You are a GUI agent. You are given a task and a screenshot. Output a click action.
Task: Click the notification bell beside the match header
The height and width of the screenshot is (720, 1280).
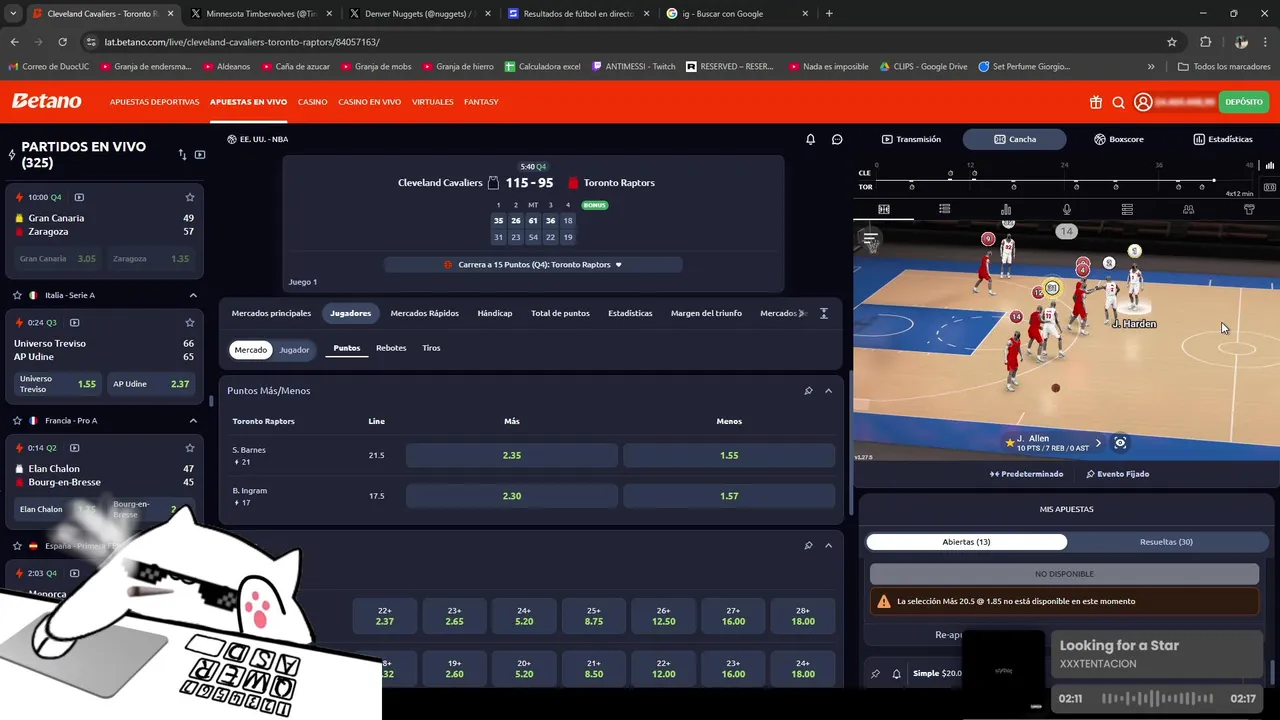[811, 139]
